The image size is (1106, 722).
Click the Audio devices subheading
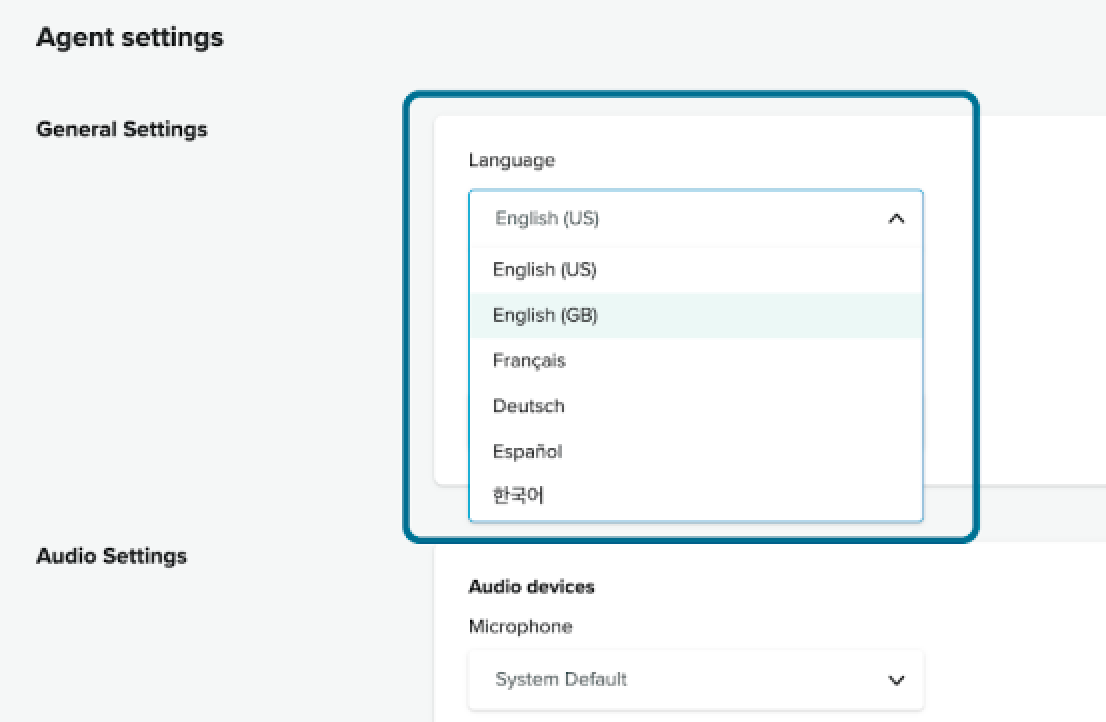(x=531, y=587)
